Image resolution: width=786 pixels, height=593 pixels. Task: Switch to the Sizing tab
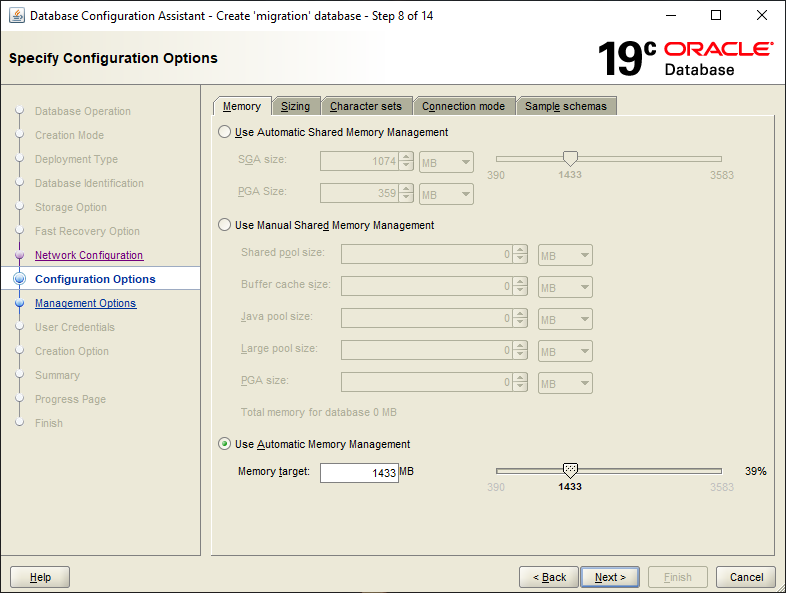click(x=295, y=106)
